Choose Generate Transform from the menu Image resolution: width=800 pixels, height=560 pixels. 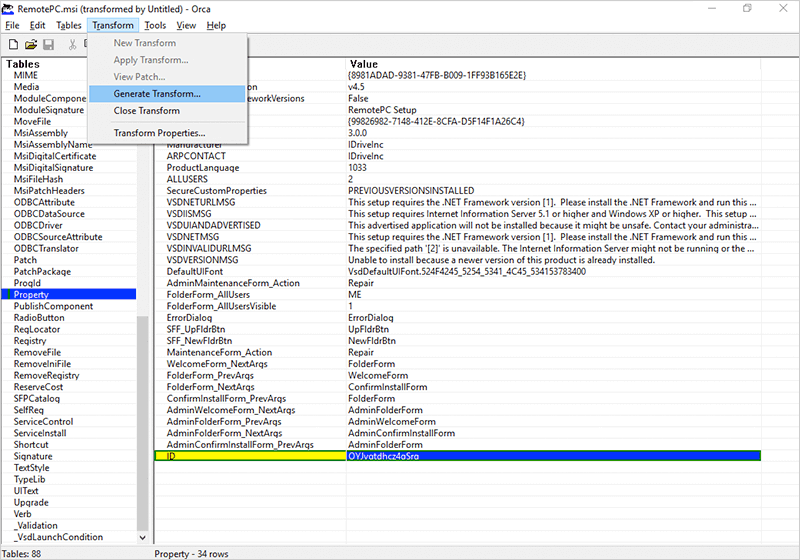pos(156,93)
